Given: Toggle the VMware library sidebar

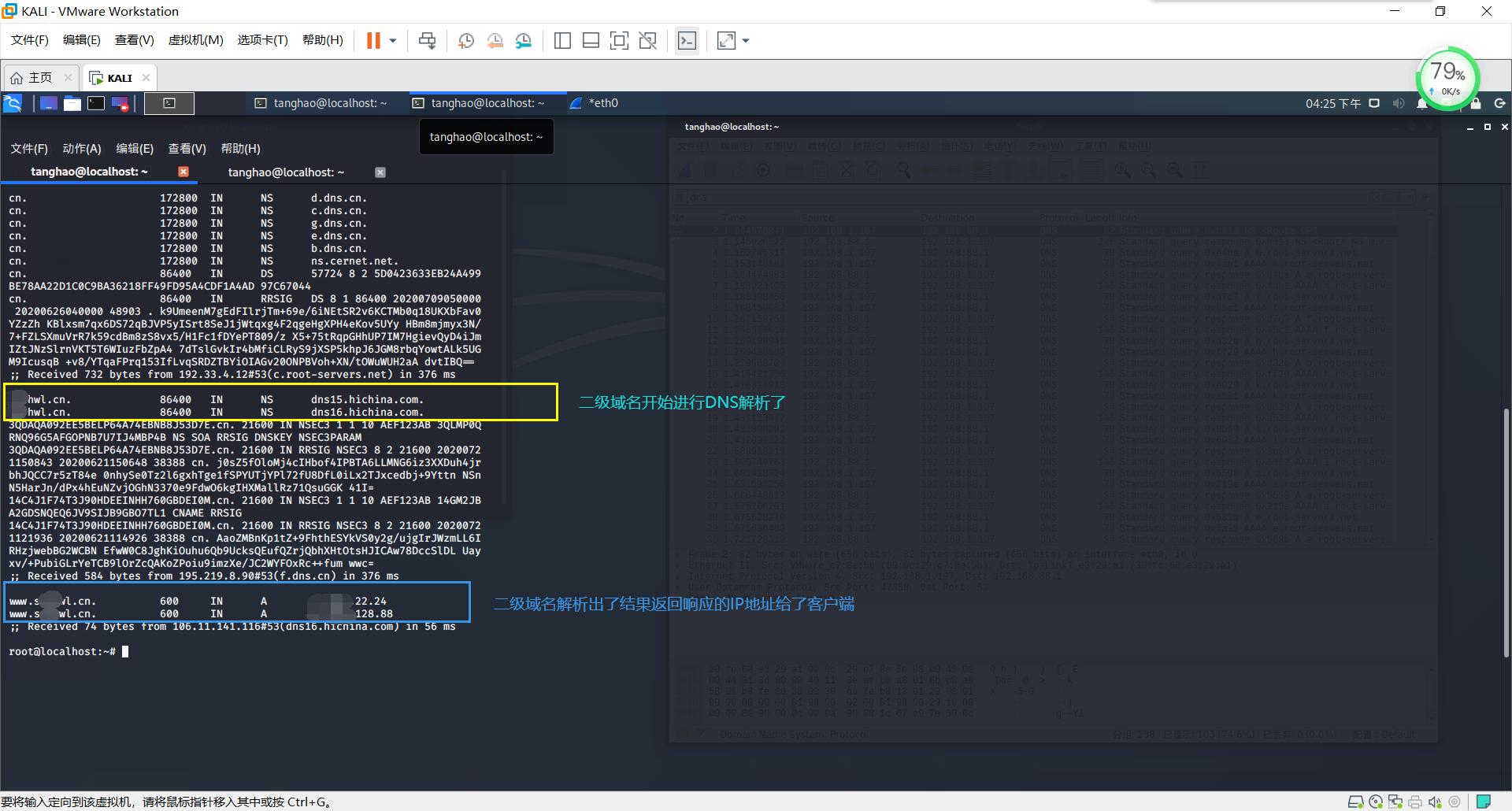Looking at the screenshot, I should click(x=562, y=41).
